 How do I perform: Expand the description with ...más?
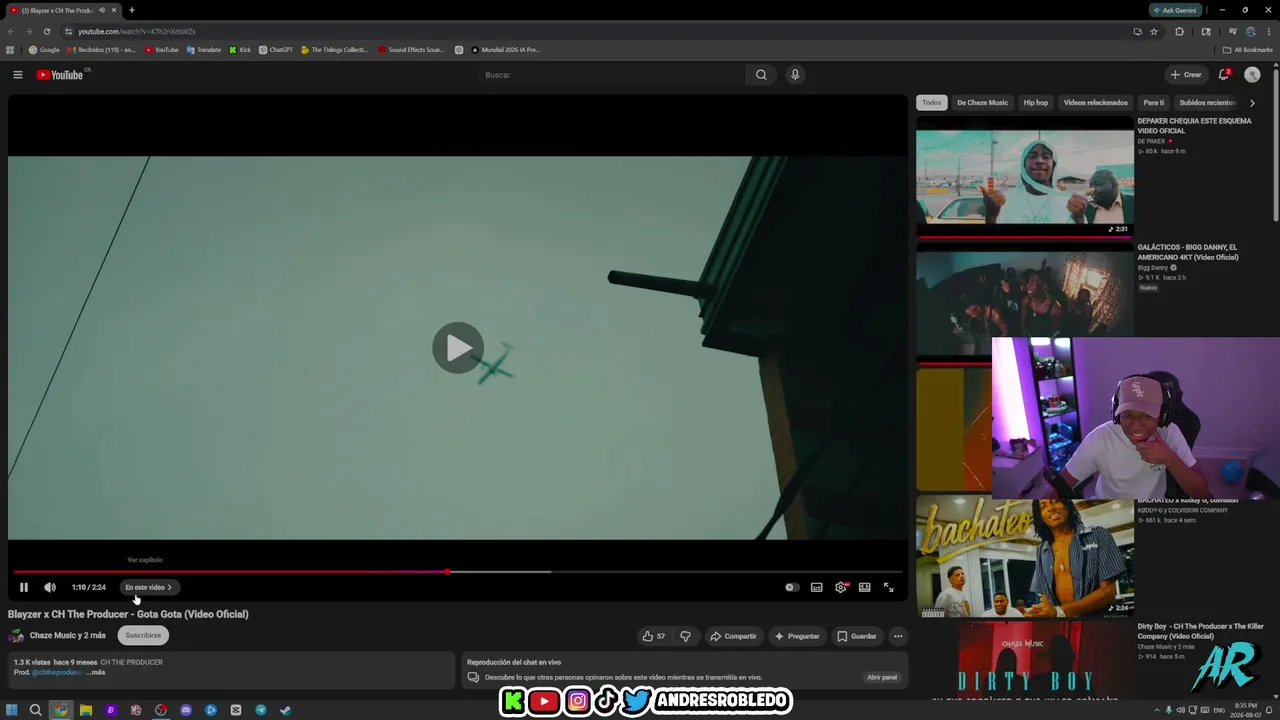pos(95,673)
